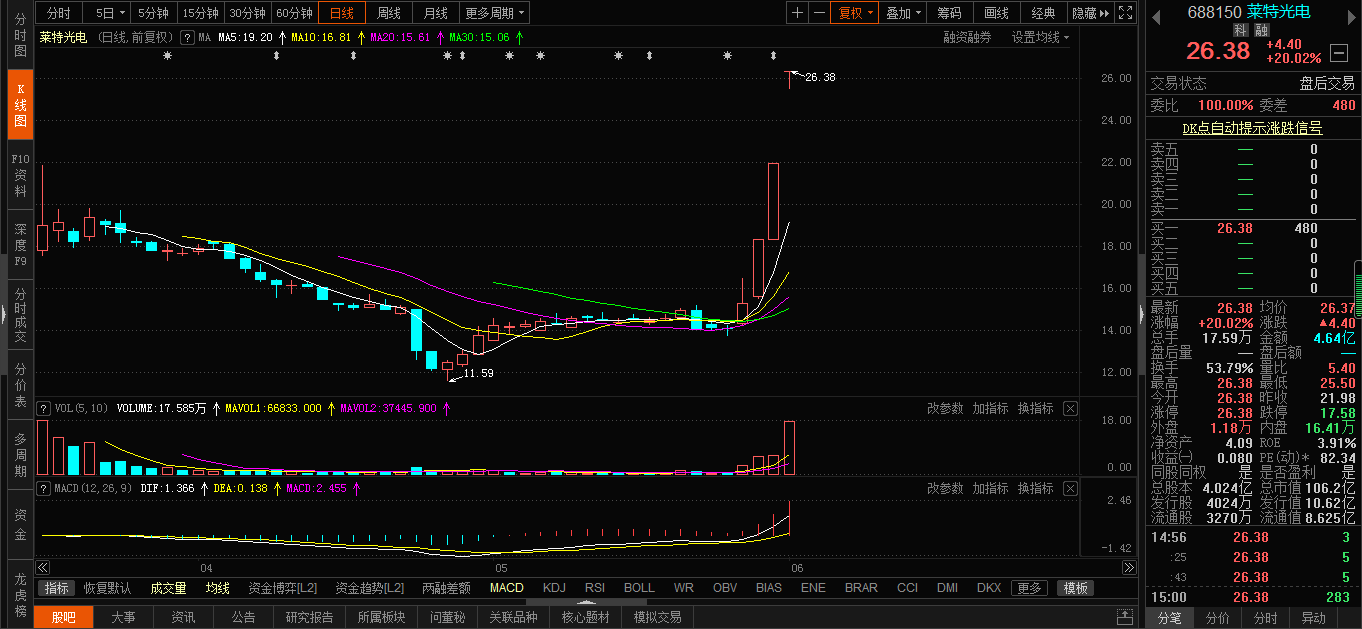Hide the side panel via 隐藏
Image resolution: width=1362 pixels, height=629 pixels.
click(1090, 13)
